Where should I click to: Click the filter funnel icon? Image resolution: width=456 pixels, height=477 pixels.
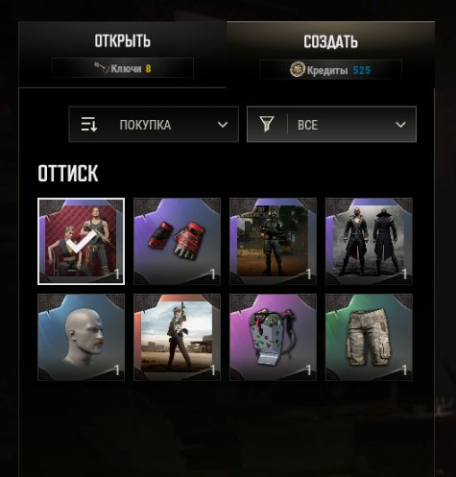[x=267, y=124]
